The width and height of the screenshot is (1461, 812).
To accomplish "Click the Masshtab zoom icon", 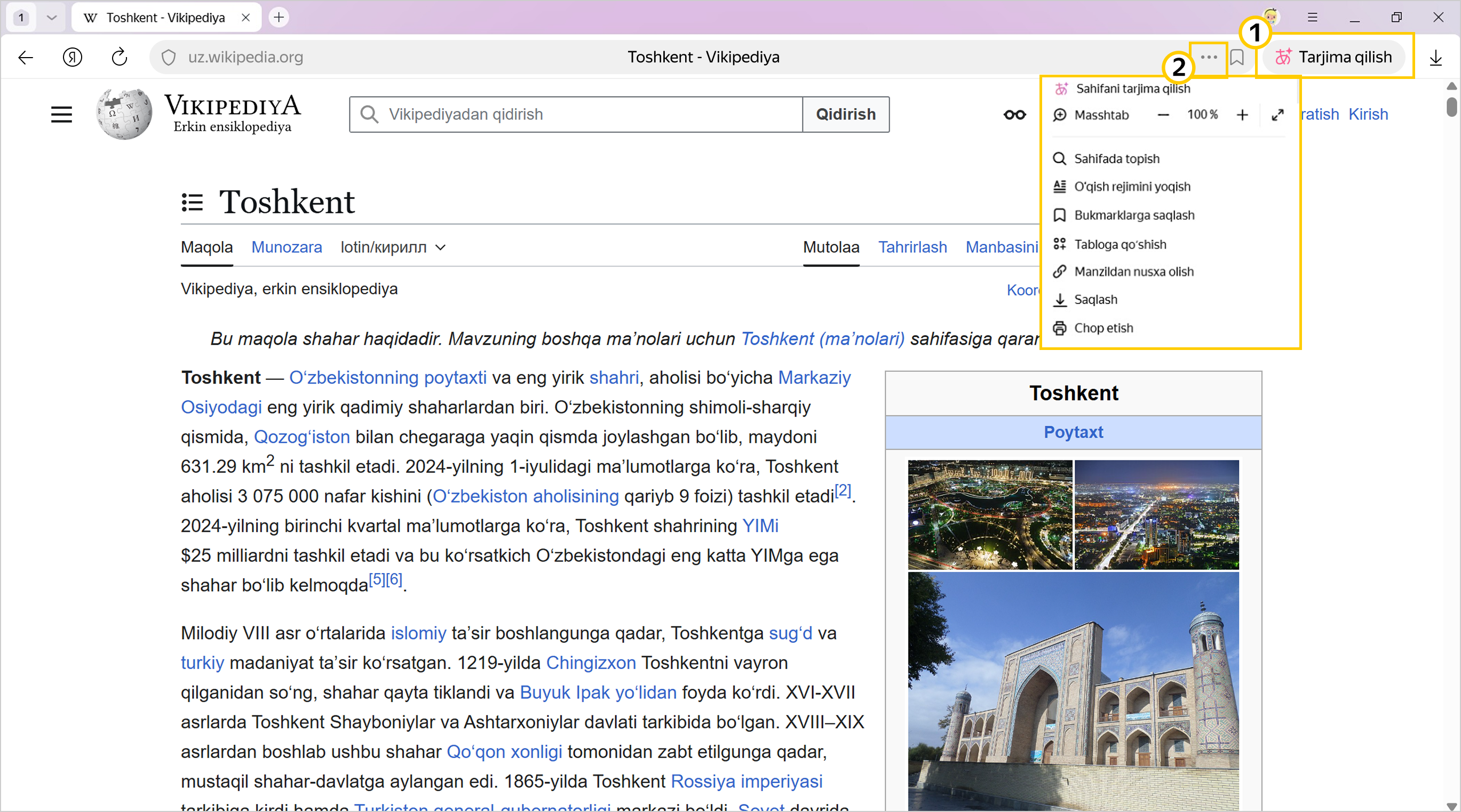I will coord(1059,115).
